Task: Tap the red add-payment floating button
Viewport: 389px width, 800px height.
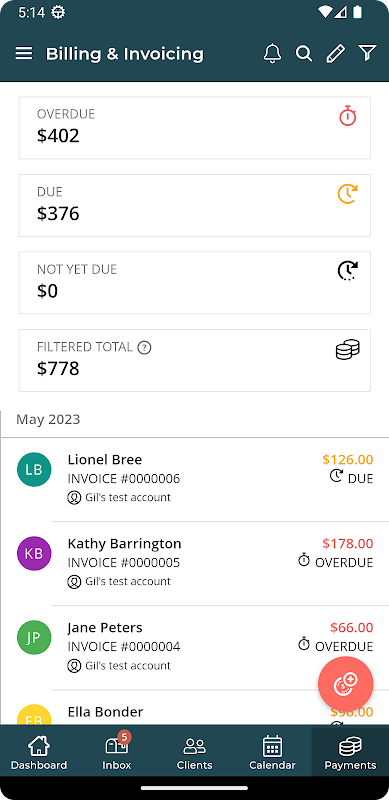Action: pyautogui.click(x=346, y=684)
